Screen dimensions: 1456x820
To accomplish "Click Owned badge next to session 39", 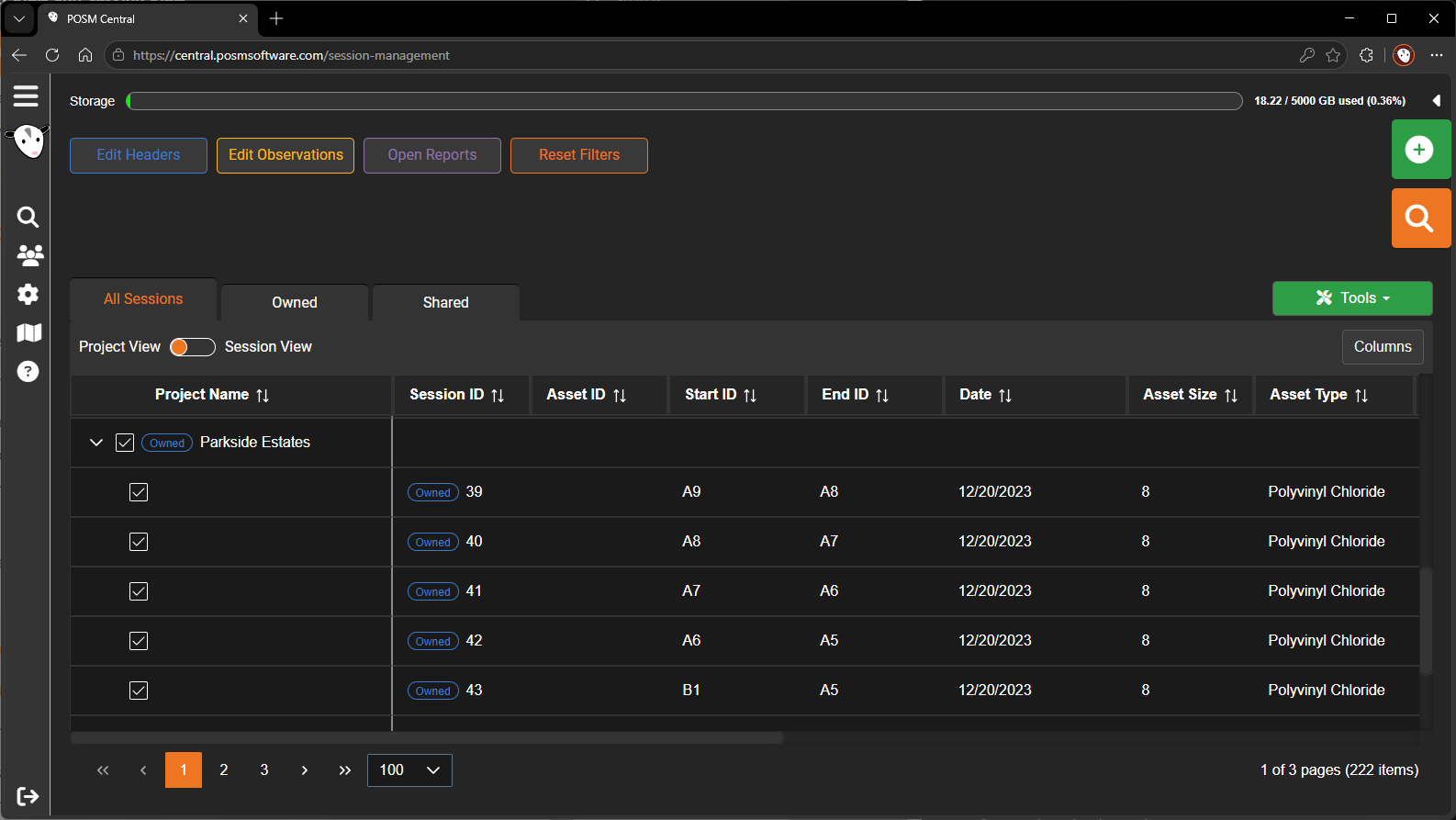I will (x=433, y=492).
